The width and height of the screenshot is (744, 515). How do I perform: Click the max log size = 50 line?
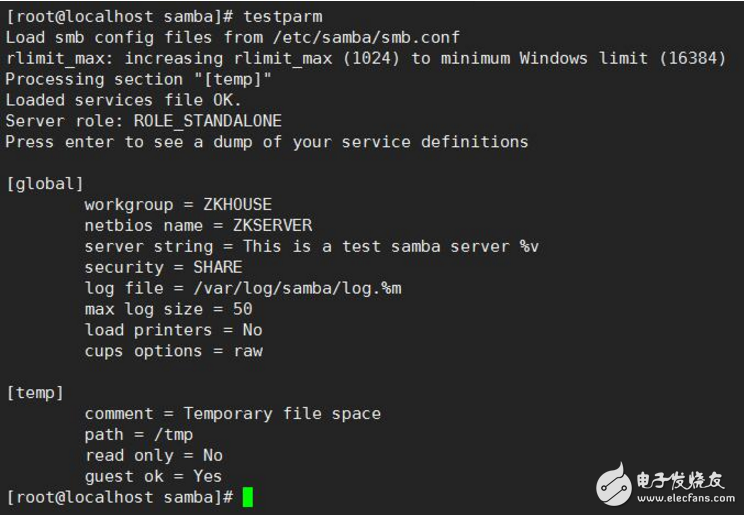[168, 309]
